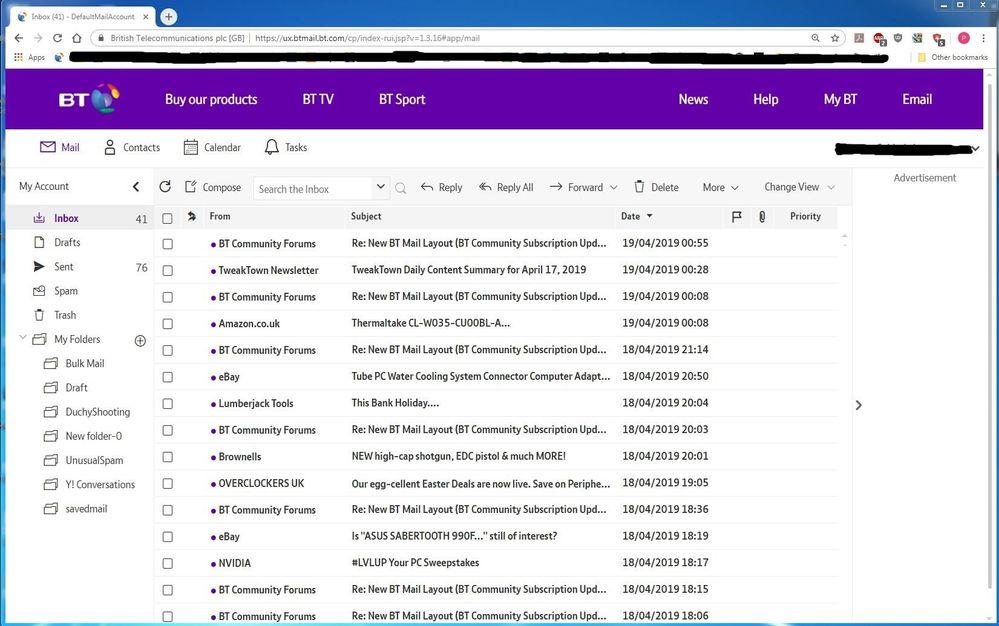Open the Help menu item
999x626 pixels.
[765, 99]
